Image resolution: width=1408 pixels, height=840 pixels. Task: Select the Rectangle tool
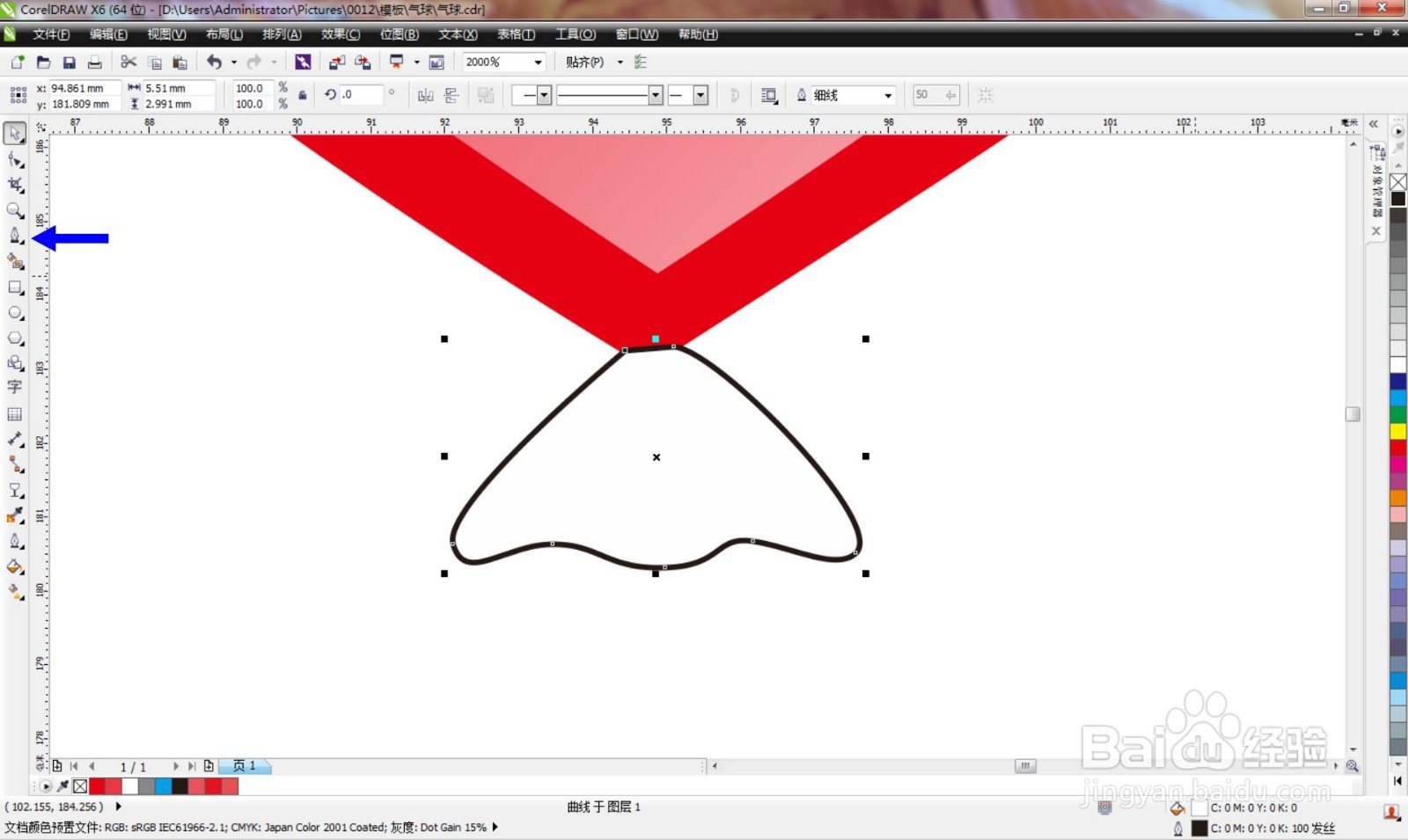tap(15, 287)
